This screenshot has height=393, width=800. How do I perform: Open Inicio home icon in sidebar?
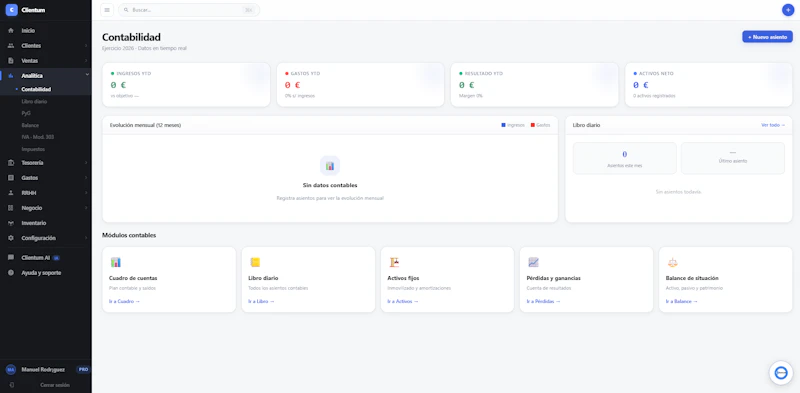click(x=11, y=31)
